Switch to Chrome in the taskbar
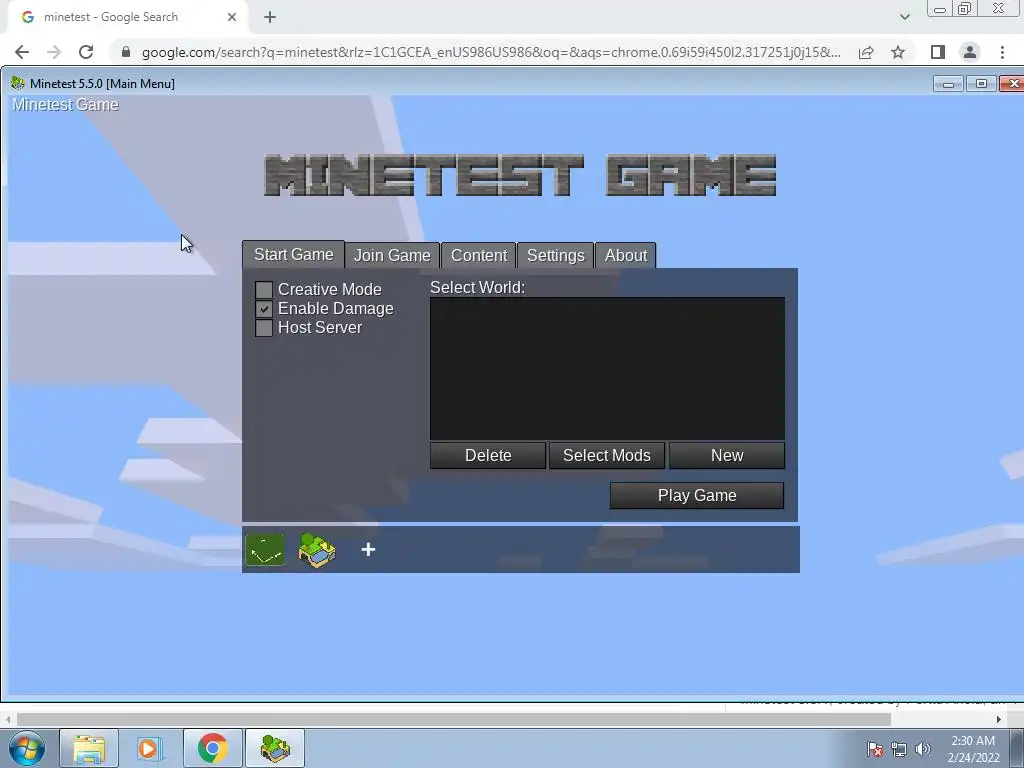 (212, 748)
